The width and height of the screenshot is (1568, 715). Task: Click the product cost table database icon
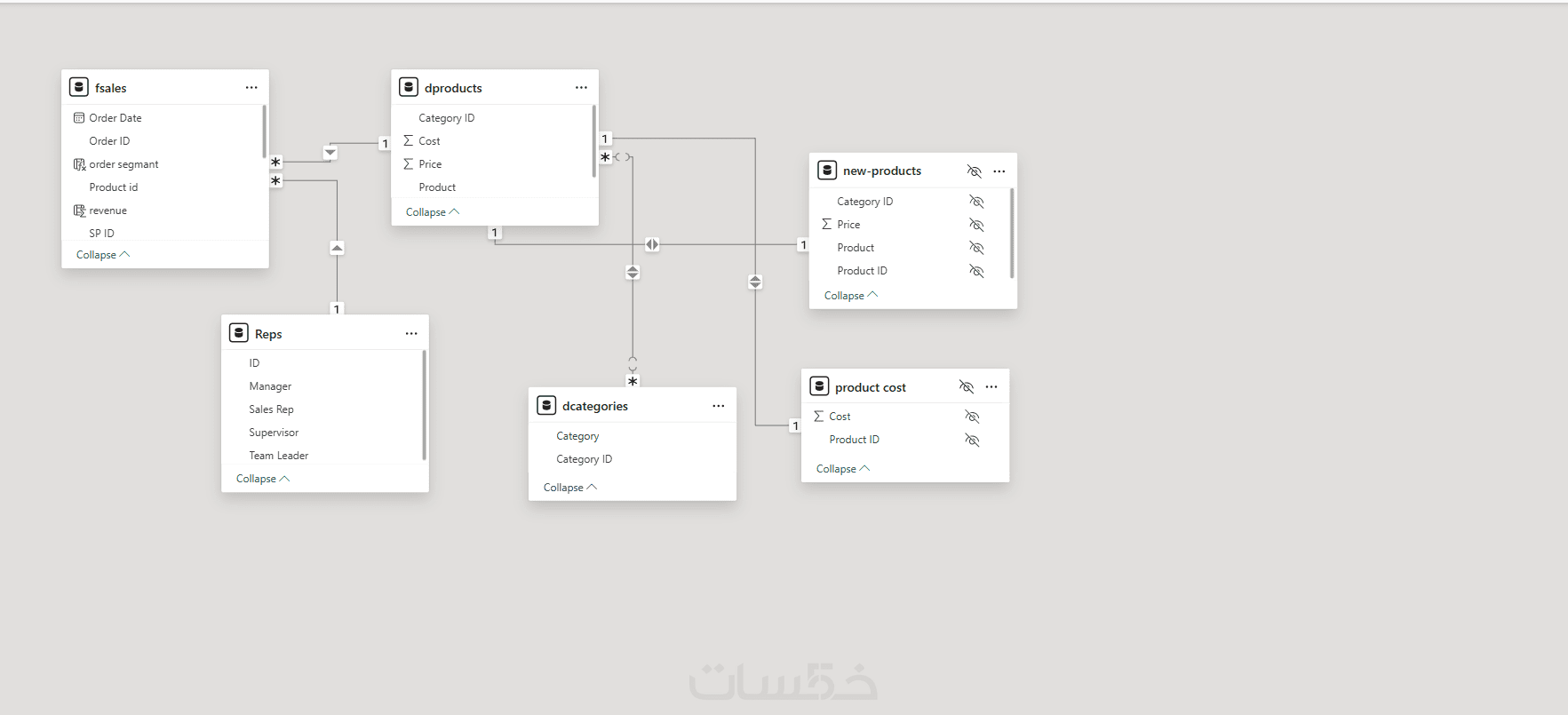click(x=819, y=386)
